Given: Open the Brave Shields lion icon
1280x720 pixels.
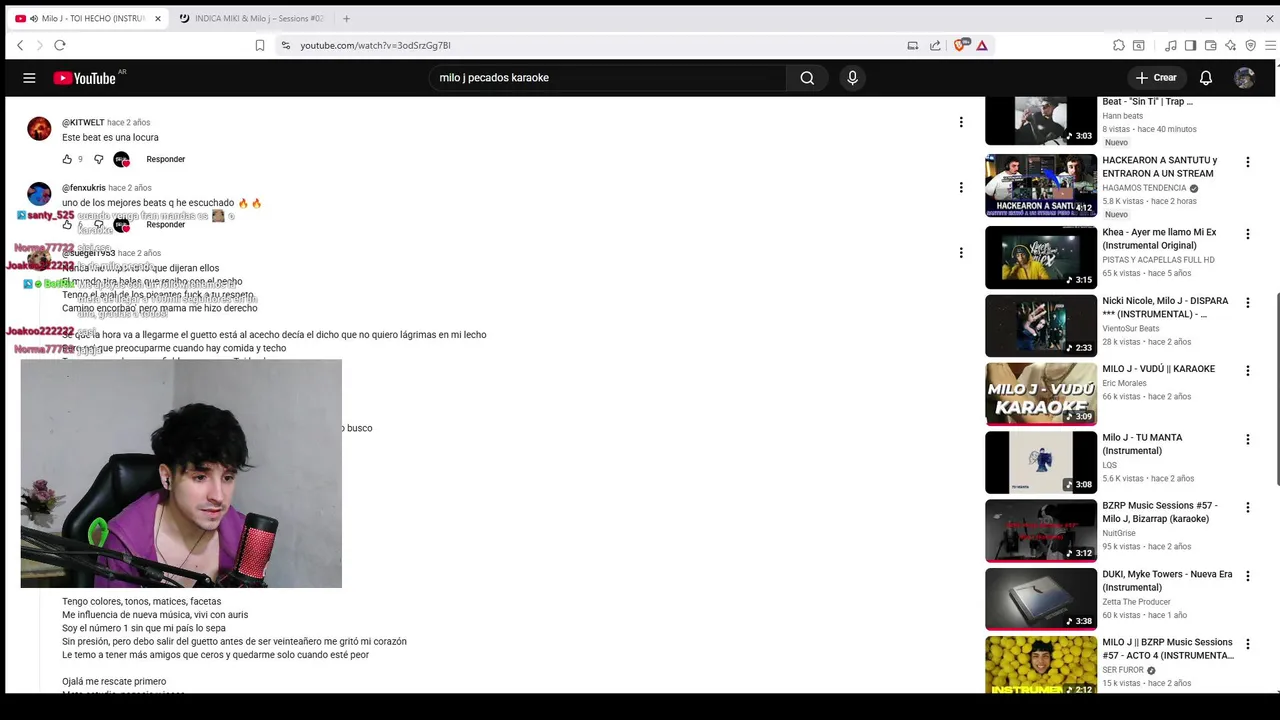Looking at the screenshot, I should click(x=961, y=45).
